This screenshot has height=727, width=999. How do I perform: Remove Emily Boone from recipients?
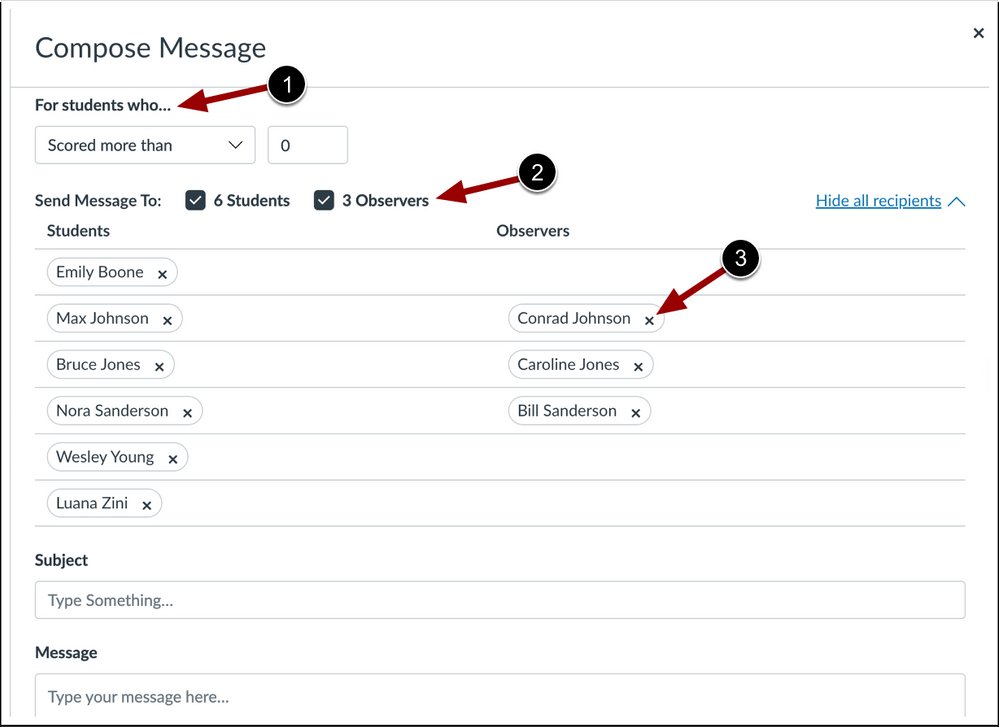162,274
